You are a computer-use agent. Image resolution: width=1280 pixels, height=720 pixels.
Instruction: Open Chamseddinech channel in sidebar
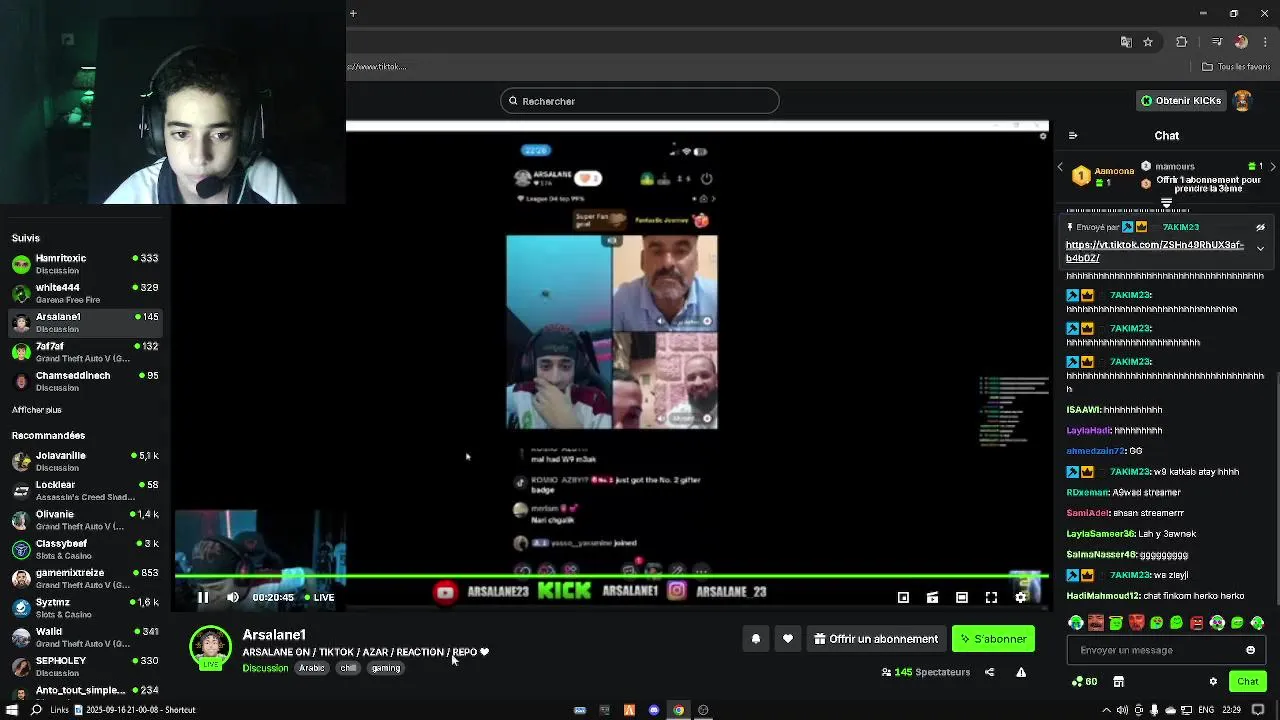[x=86, y=381]
